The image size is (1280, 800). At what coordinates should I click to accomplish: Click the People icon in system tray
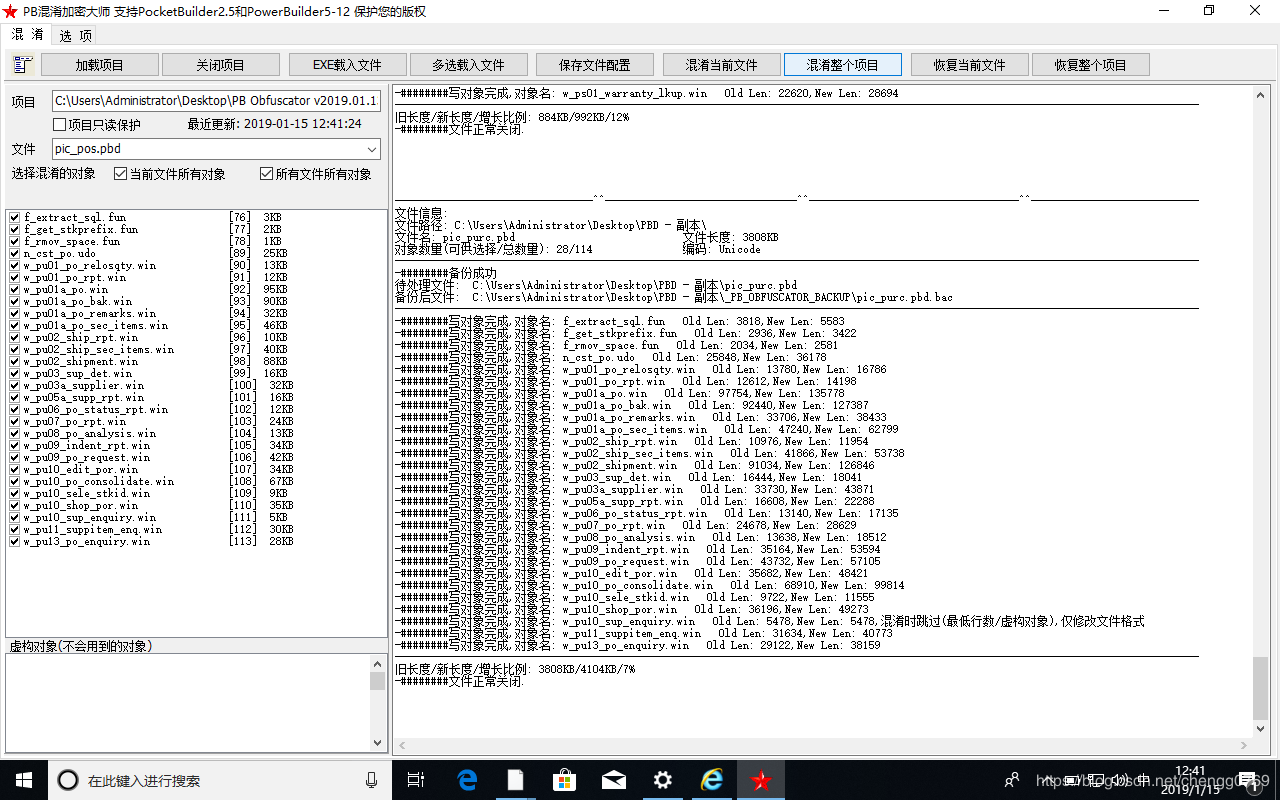click(1012, 780)
